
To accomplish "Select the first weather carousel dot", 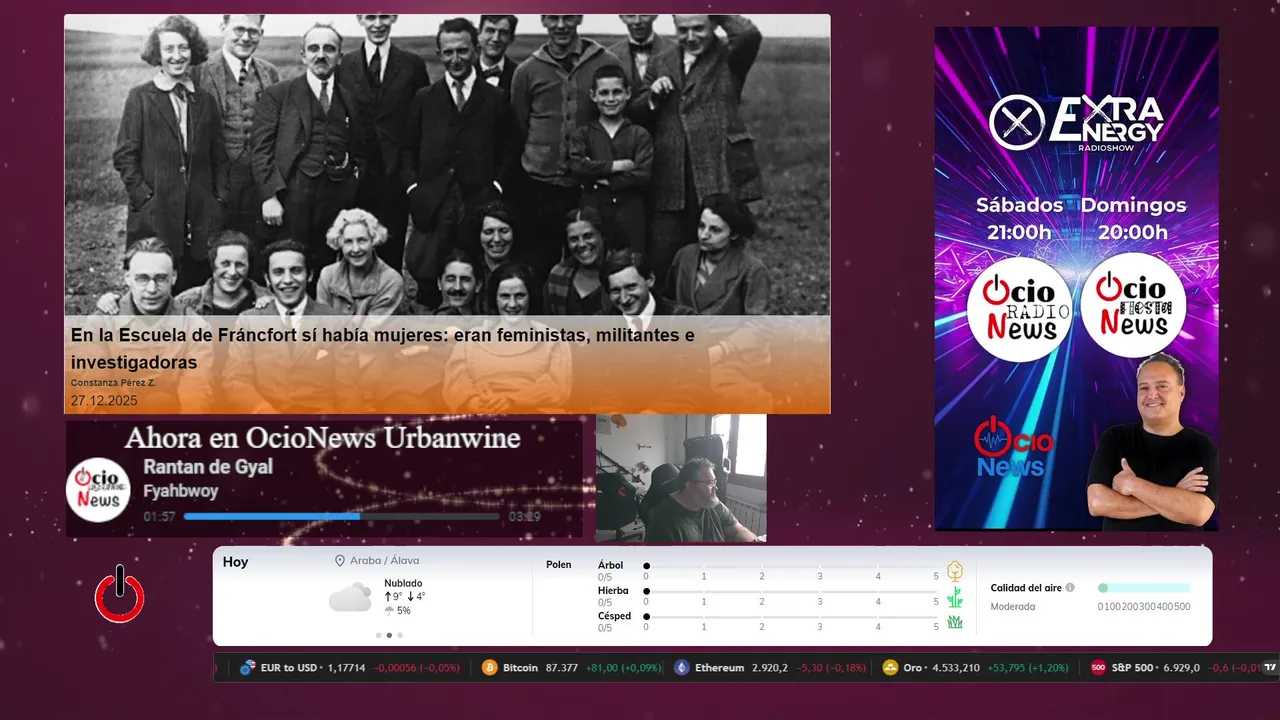I will coord(378,635).
